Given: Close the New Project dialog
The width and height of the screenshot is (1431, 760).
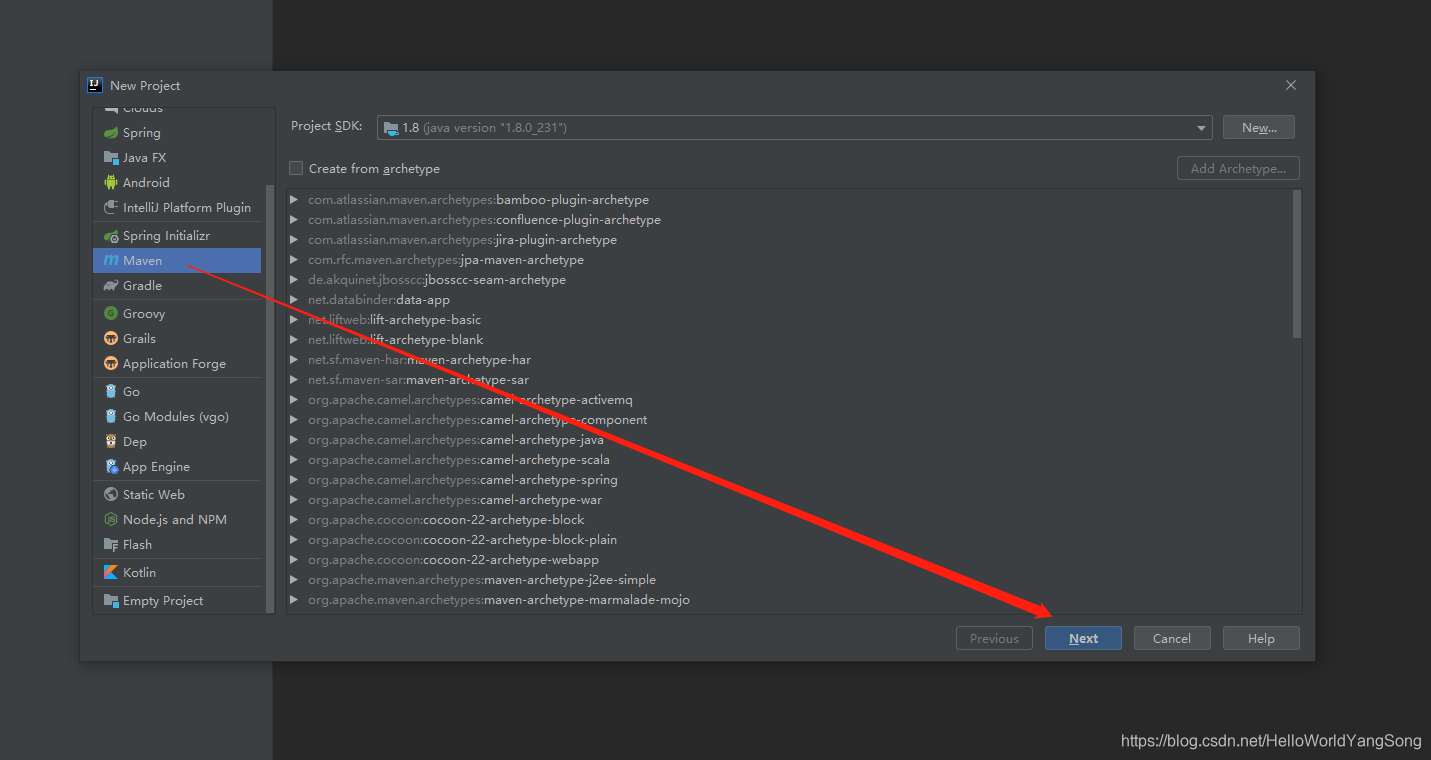Looking at the screenshot, I should [1291, 86].
